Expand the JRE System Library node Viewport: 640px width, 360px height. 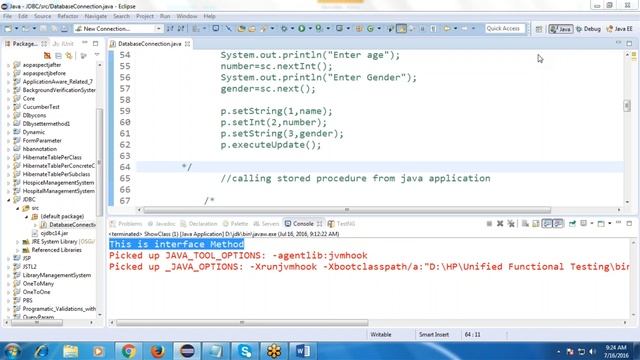coord(18,242)
